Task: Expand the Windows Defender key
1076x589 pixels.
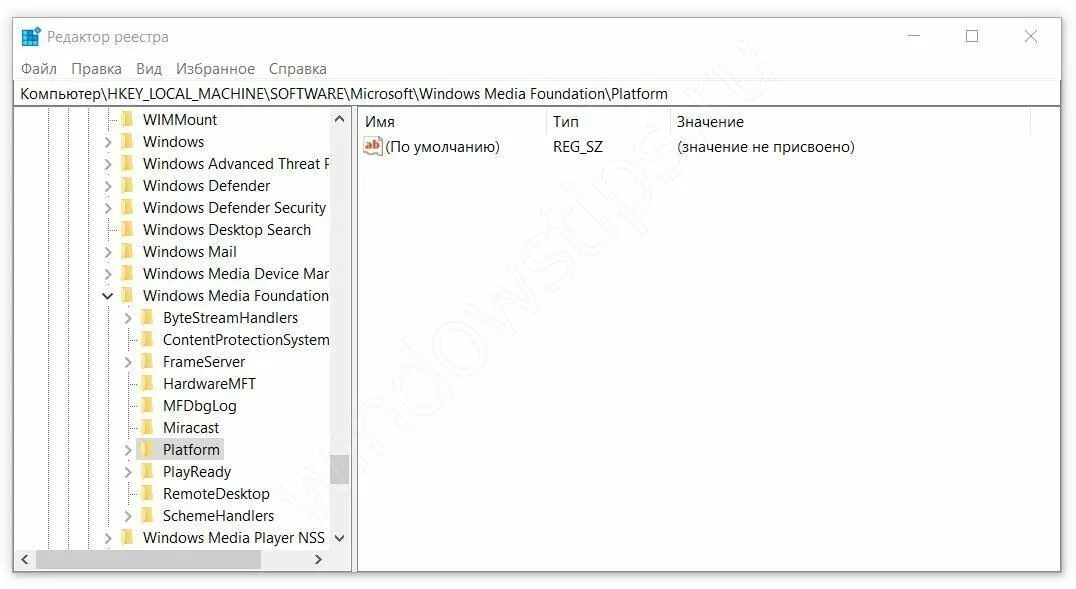Action: click(108, 186)
